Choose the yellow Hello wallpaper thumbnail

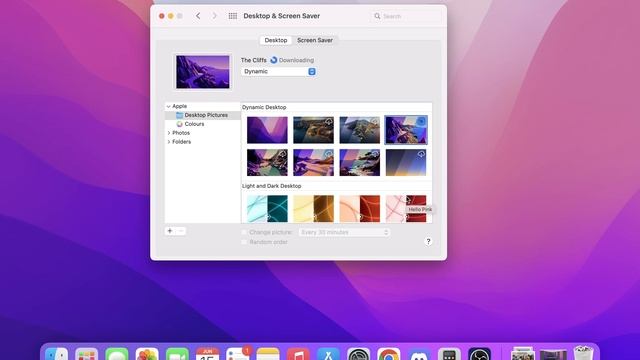click(313, 209)
